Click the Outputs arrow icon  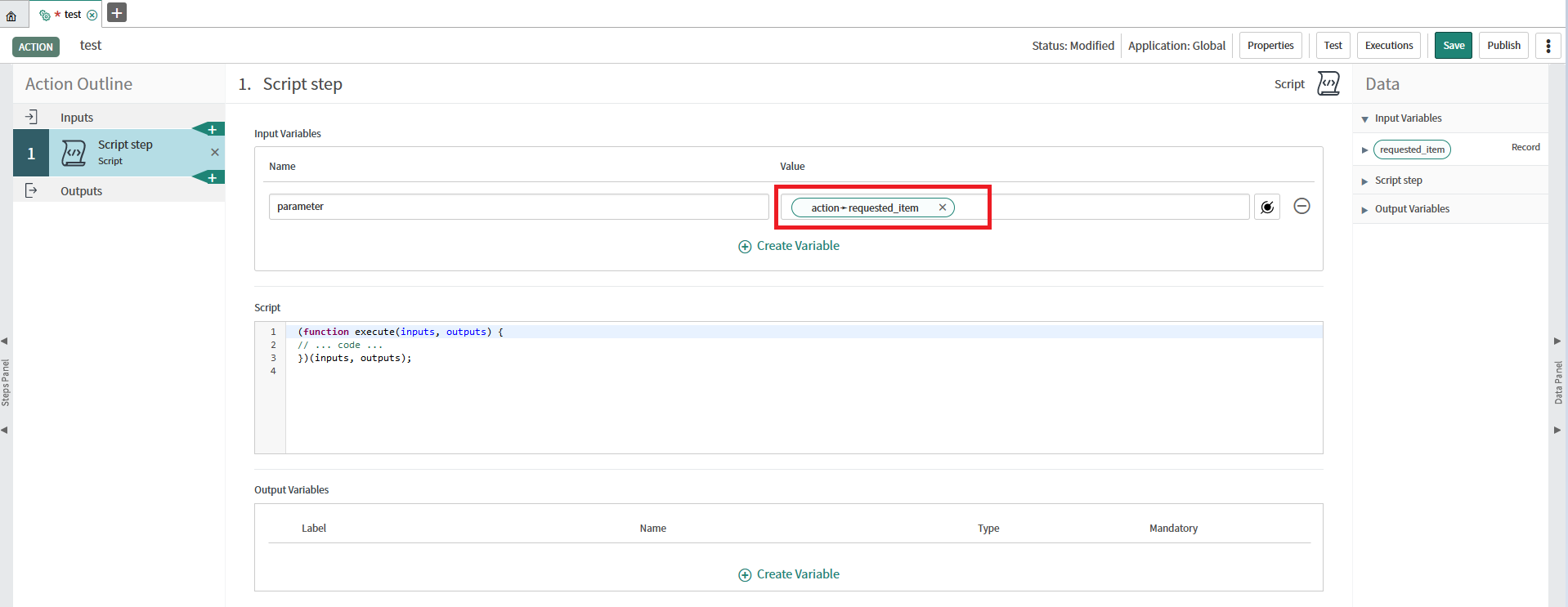(x=31, y=190)
